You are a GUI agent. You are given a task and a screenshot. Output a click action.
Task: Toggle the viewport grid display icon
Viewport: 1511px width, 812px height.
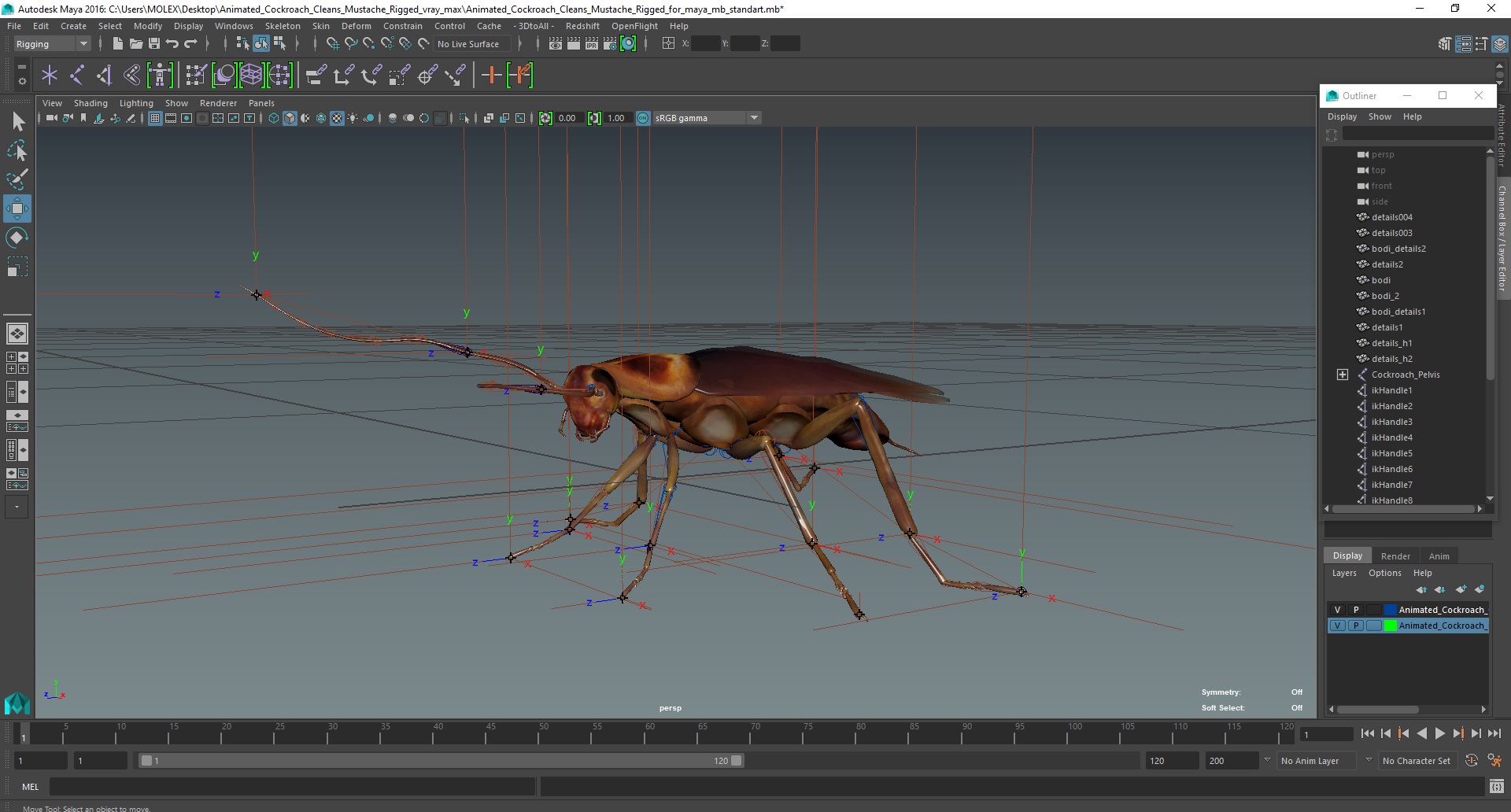tap(155, 118)
